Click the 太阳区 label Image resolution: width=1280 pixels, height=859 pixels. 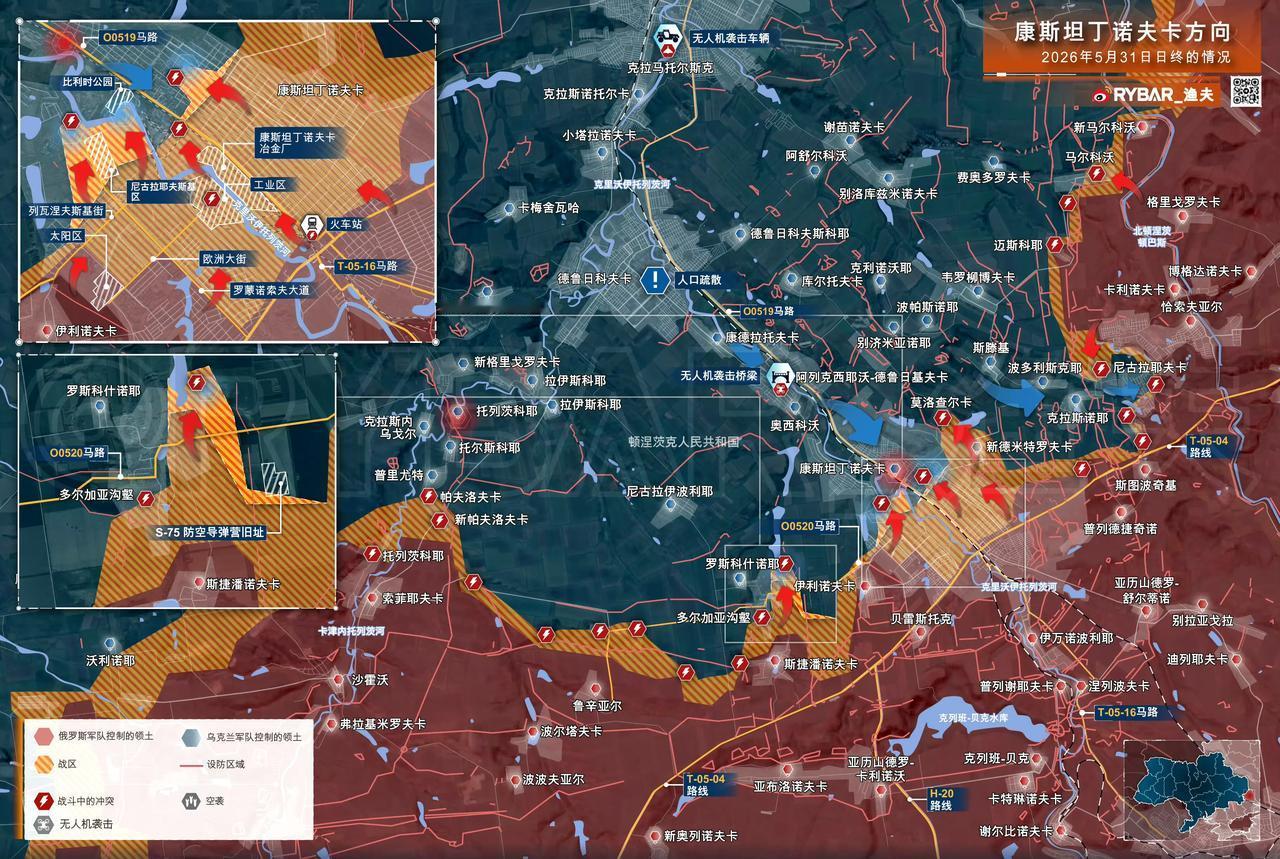[65, 237]
